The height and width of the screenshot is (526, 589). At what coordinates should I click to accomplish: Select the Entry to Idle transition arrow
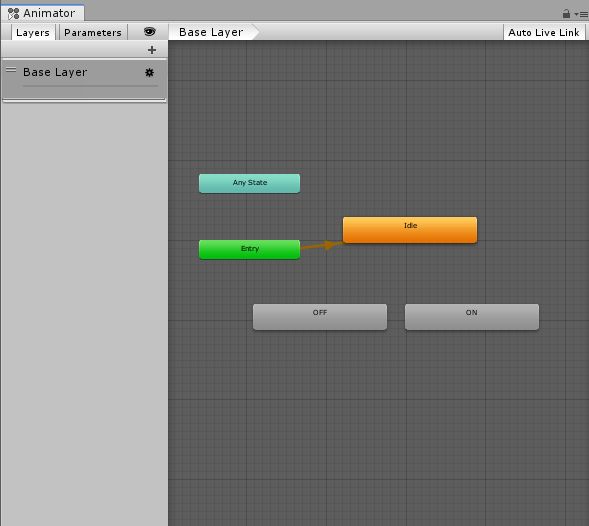[x=323, y=246]
